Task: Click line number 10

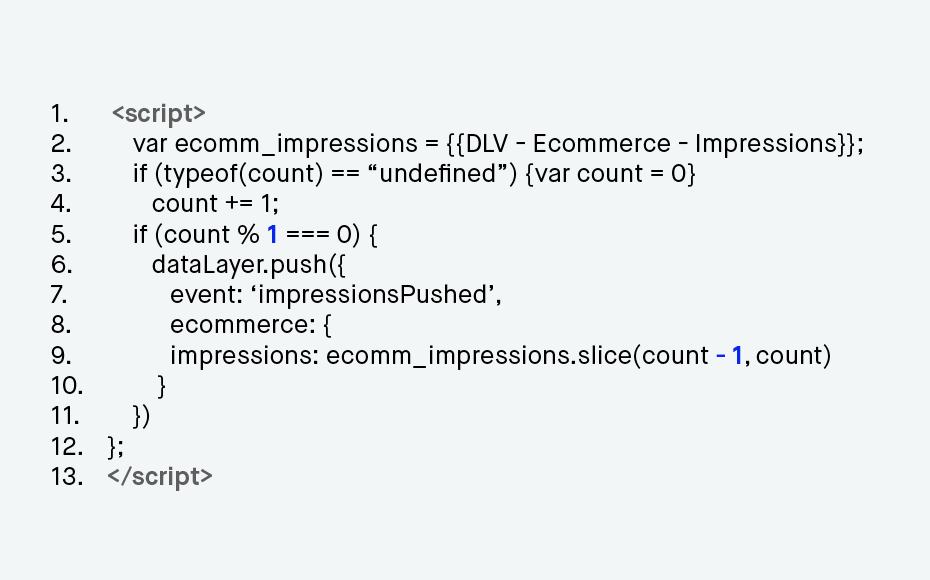Action: point(67,385)
